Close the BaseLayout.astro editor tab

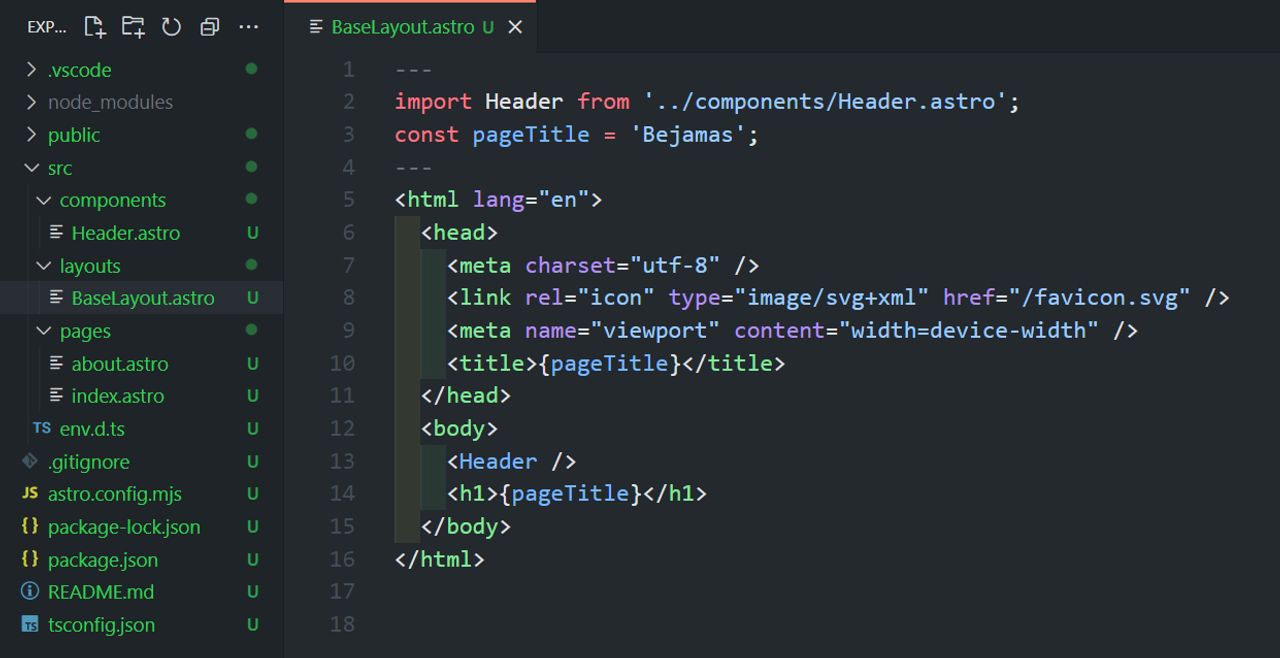(x=514, y=27)
